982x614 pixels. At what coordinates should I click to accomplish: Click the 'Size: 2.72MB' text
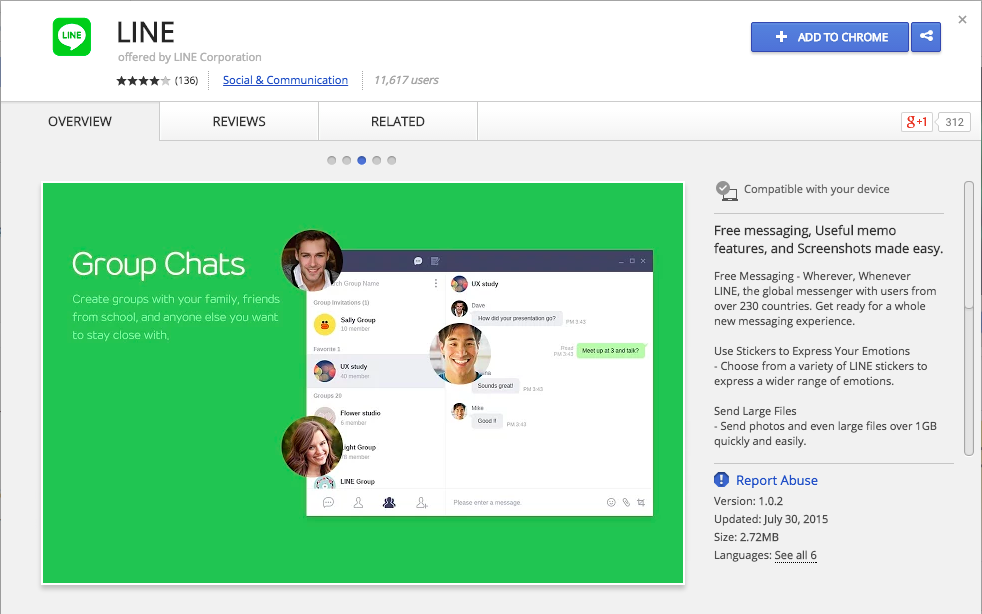(746, 537)
